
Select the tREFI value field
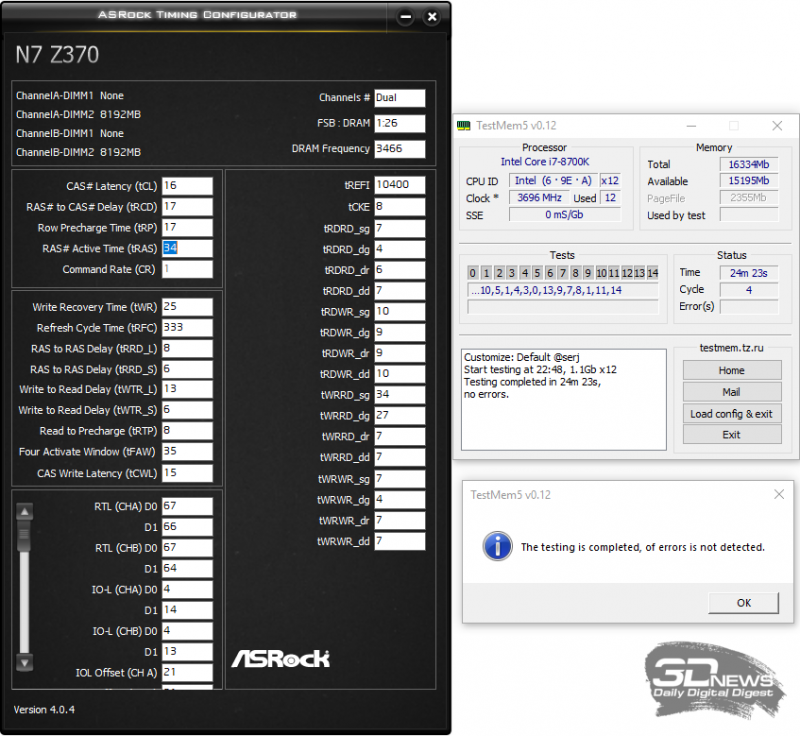(400, 185)
